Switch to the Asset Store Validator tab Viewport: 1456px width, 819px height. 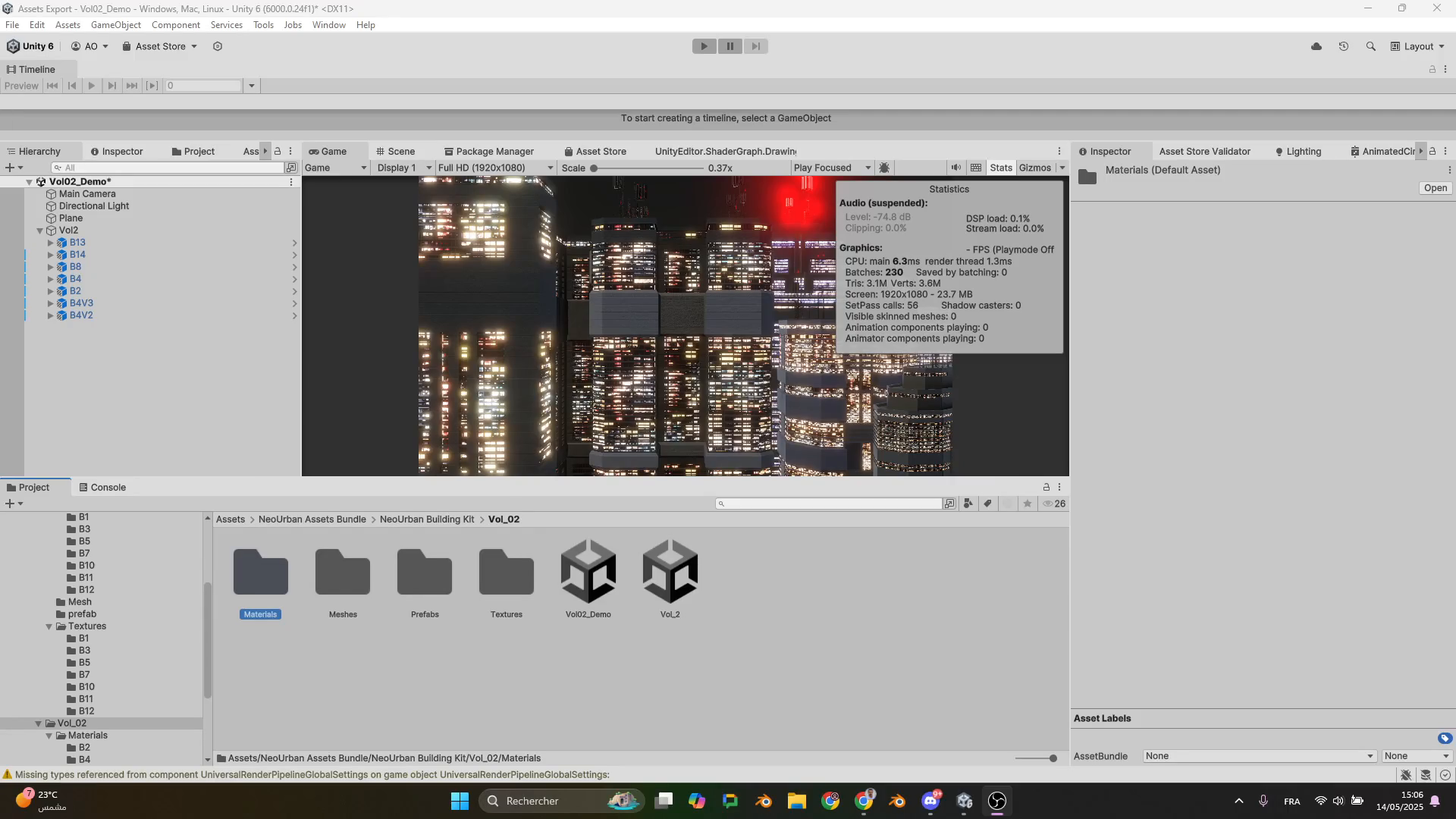pyautogui.click(x=1204, y=152)
